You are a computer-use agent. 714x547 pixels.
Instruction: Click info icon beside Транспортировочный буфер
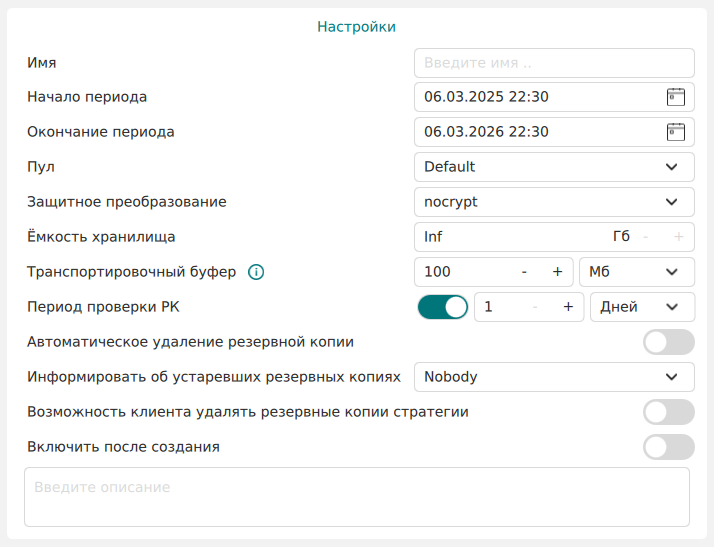(256, 272)
